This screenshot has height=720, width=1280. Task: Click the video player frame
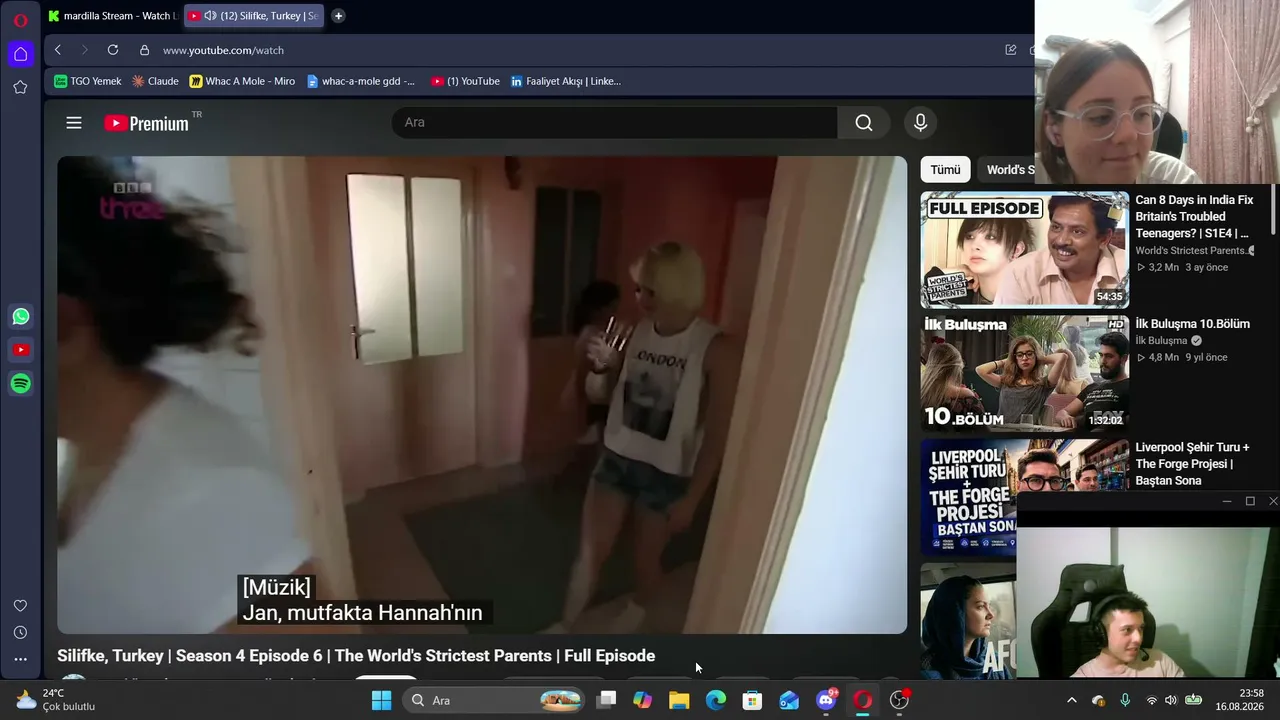482,395
